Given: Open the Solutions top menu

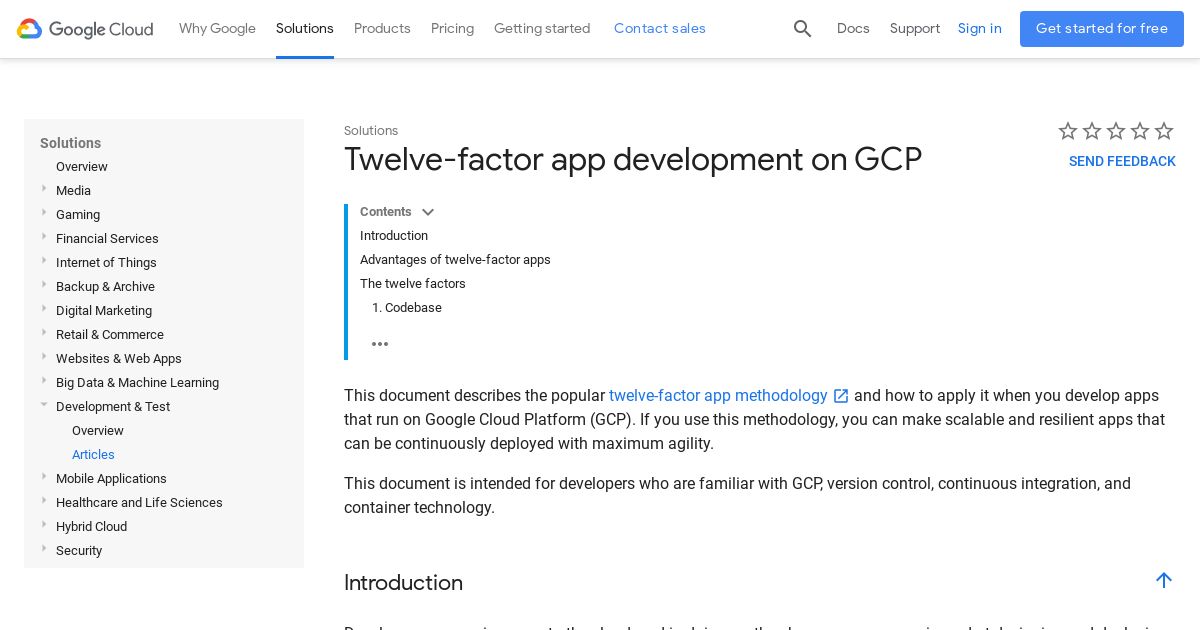Looking at the screenshot, I should [x=305, y=29].
